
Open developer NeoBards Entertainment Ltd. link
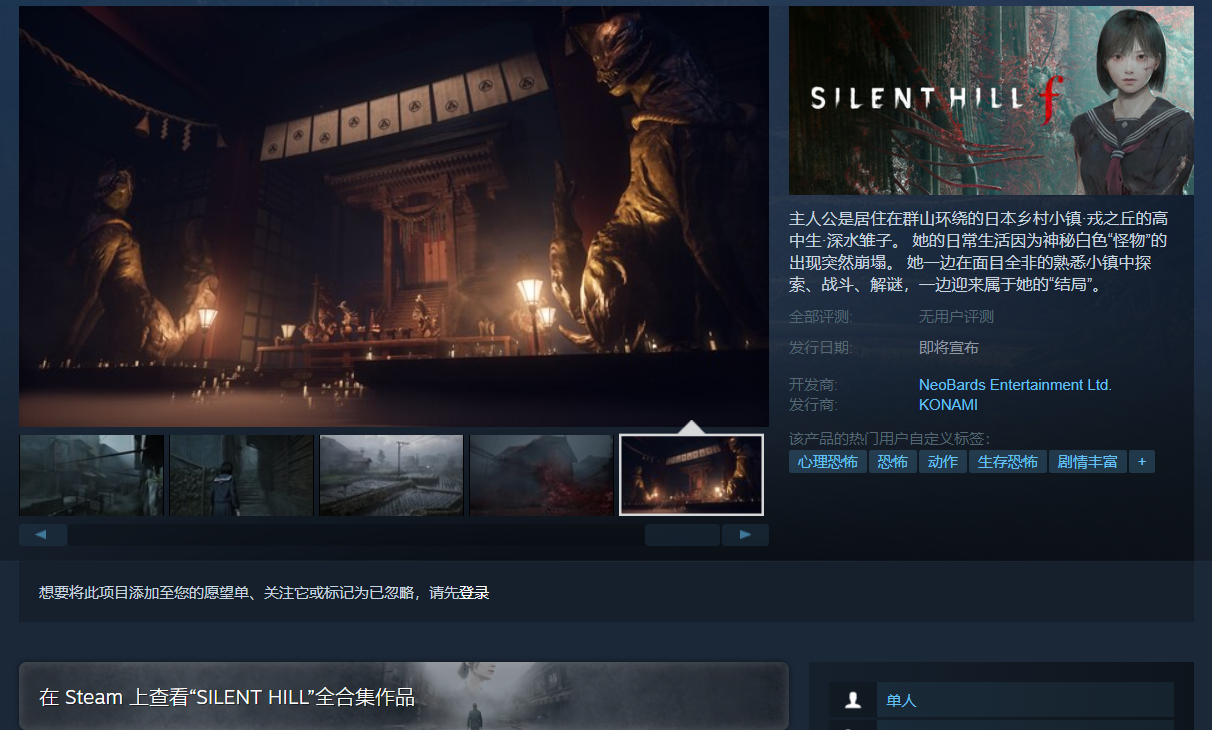click(1014, 385)
